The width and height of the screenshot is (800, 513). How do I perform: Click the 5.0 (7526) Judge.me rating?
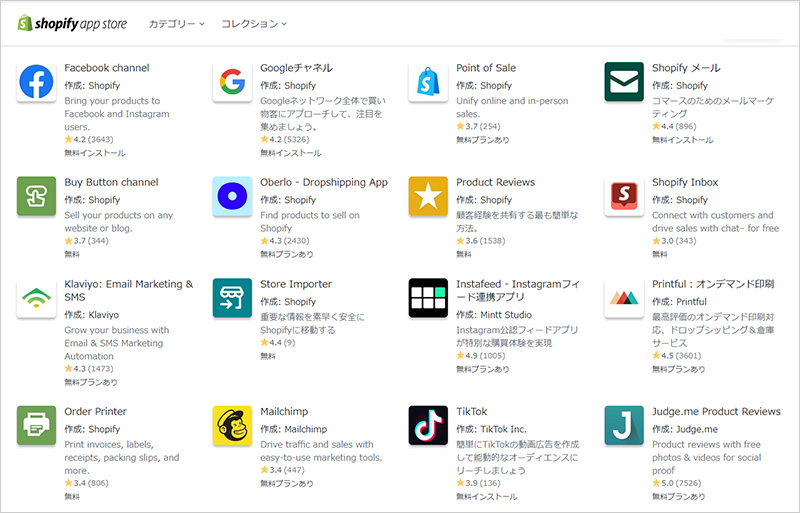pyautogui.click(x=677, y=483)
